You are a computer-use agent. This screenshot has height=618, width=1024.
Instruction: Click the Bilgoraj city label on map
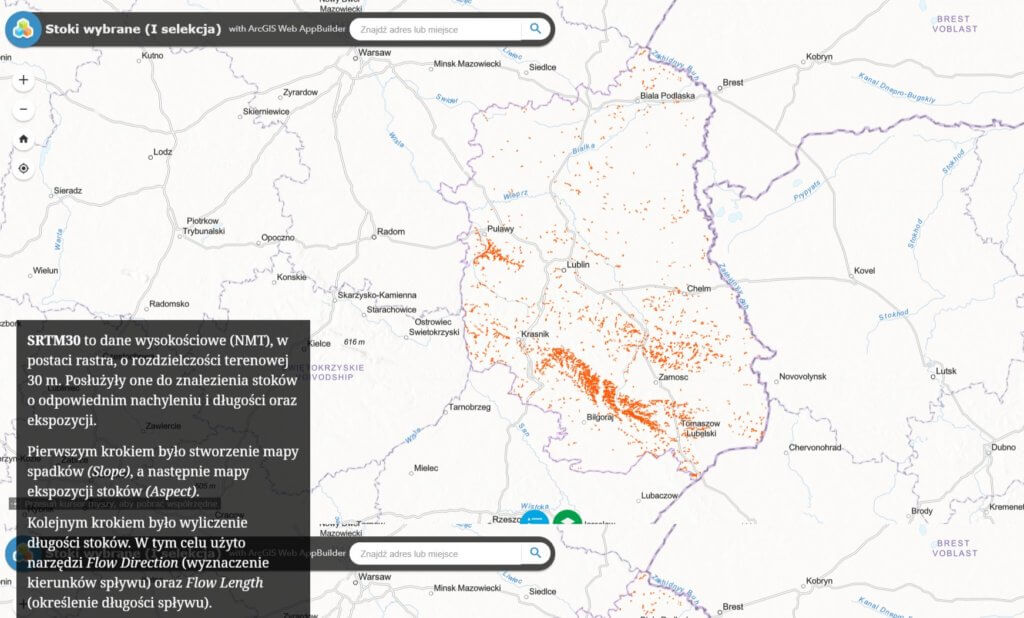coord(600,417)
